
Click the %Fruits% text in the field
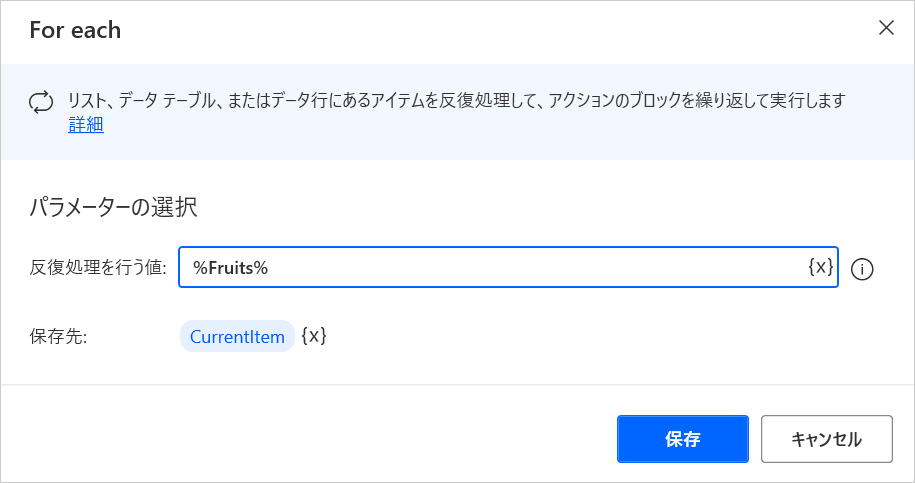pos(230,268)
